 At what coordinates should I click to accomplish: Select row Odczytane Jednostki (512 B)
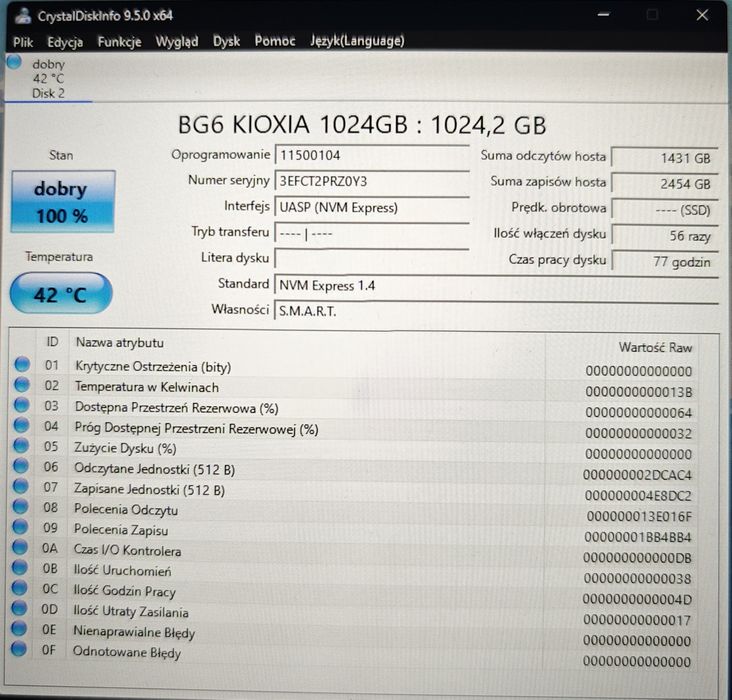[x=355, y=470]
